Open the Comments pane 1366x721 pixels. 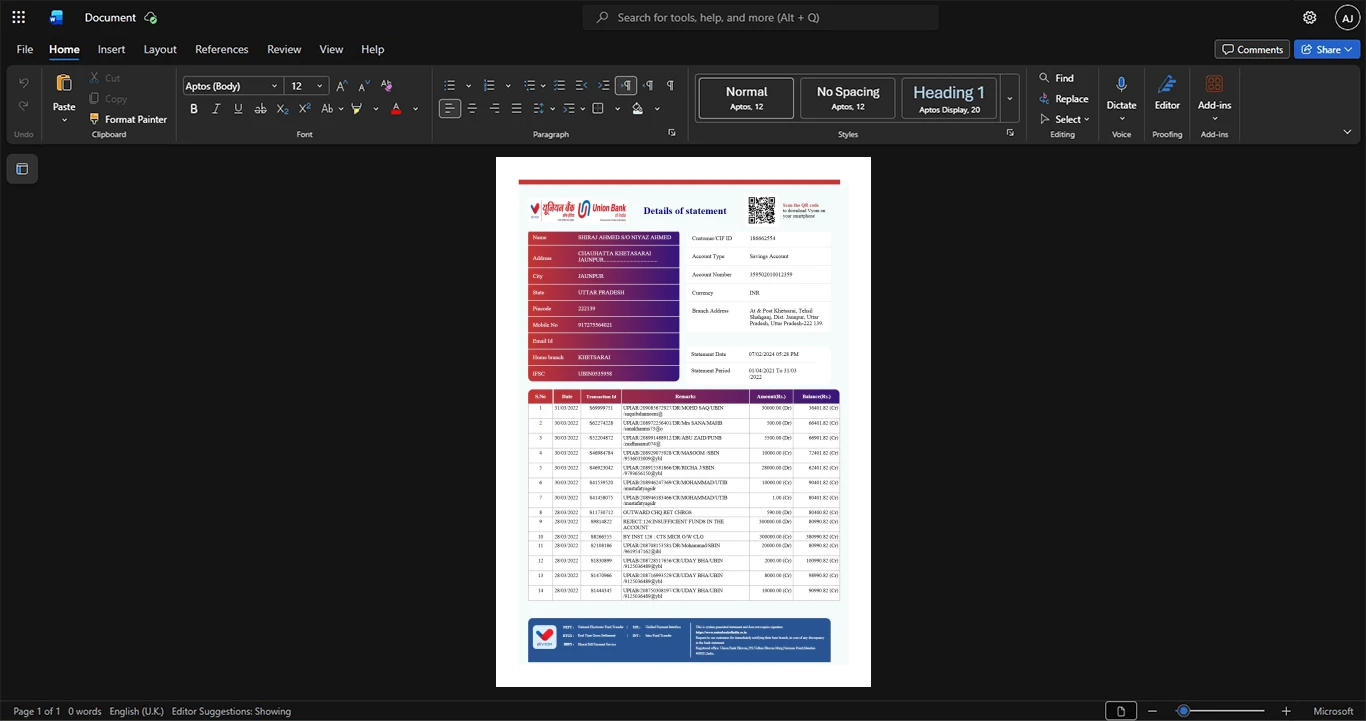pos(1252,49)
